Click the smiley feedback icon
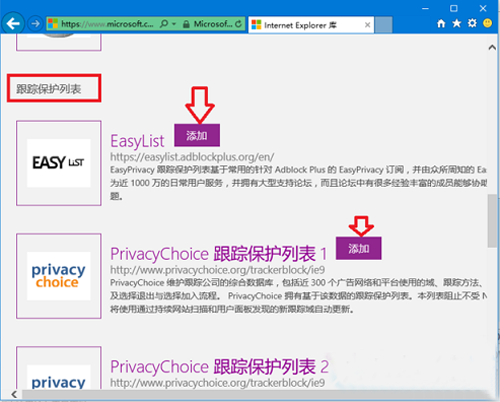The height and width of the screenshot is (402, 500). [x=487, y=23]
